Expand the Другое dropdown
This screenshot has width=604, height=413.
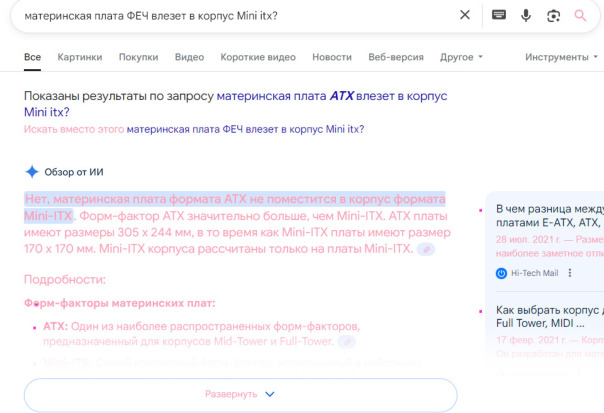pyautogui.click(x=461, y=57)
